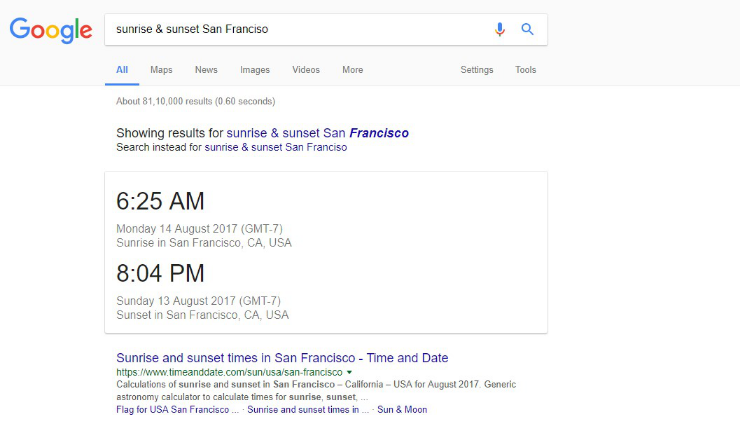The width and height of the screenshot is (740, 433).
Task: Switch to the Maps tab
Action: [161, 70]
